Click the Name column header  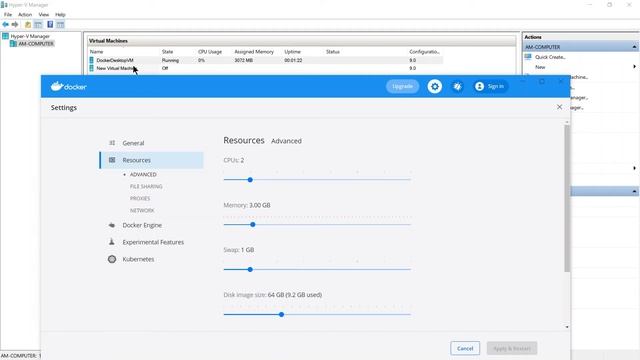point(96,52)
